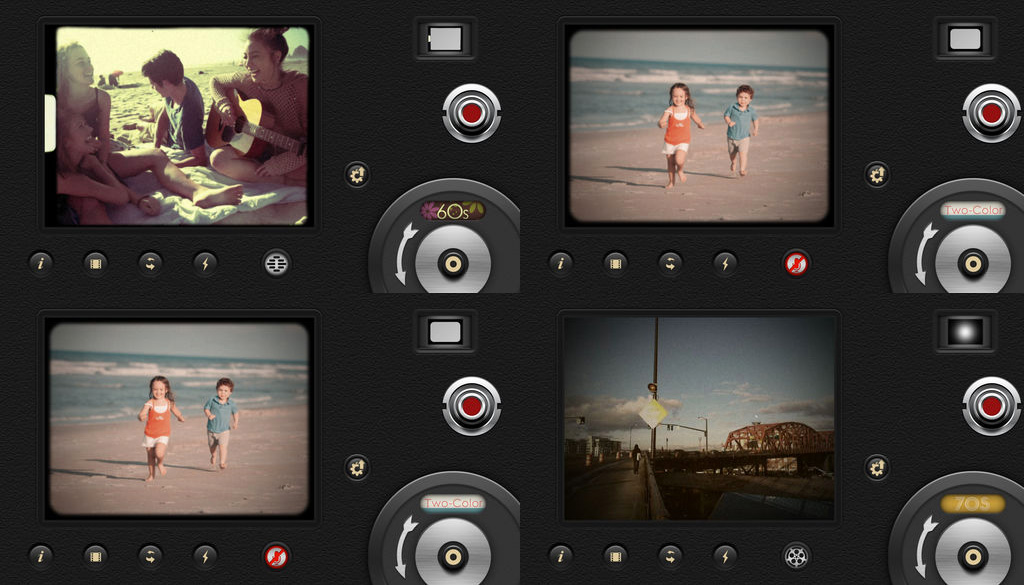This screenshot has height=585, width=1024.
Task: Hit record in lower-left Two-Color panel
Action: click(472, 406)
